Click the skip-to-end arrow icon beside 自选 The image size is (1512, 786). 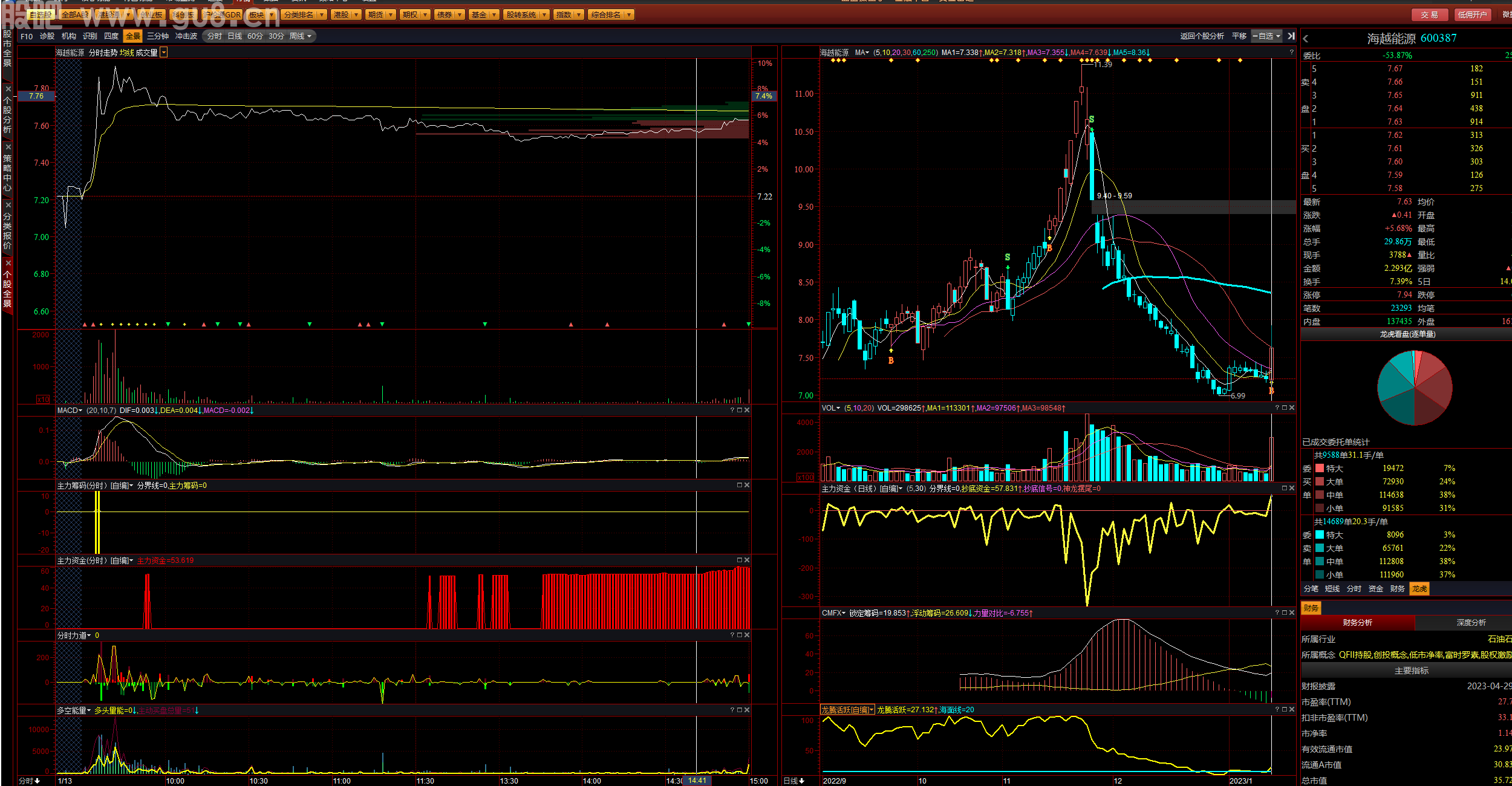1291,36
